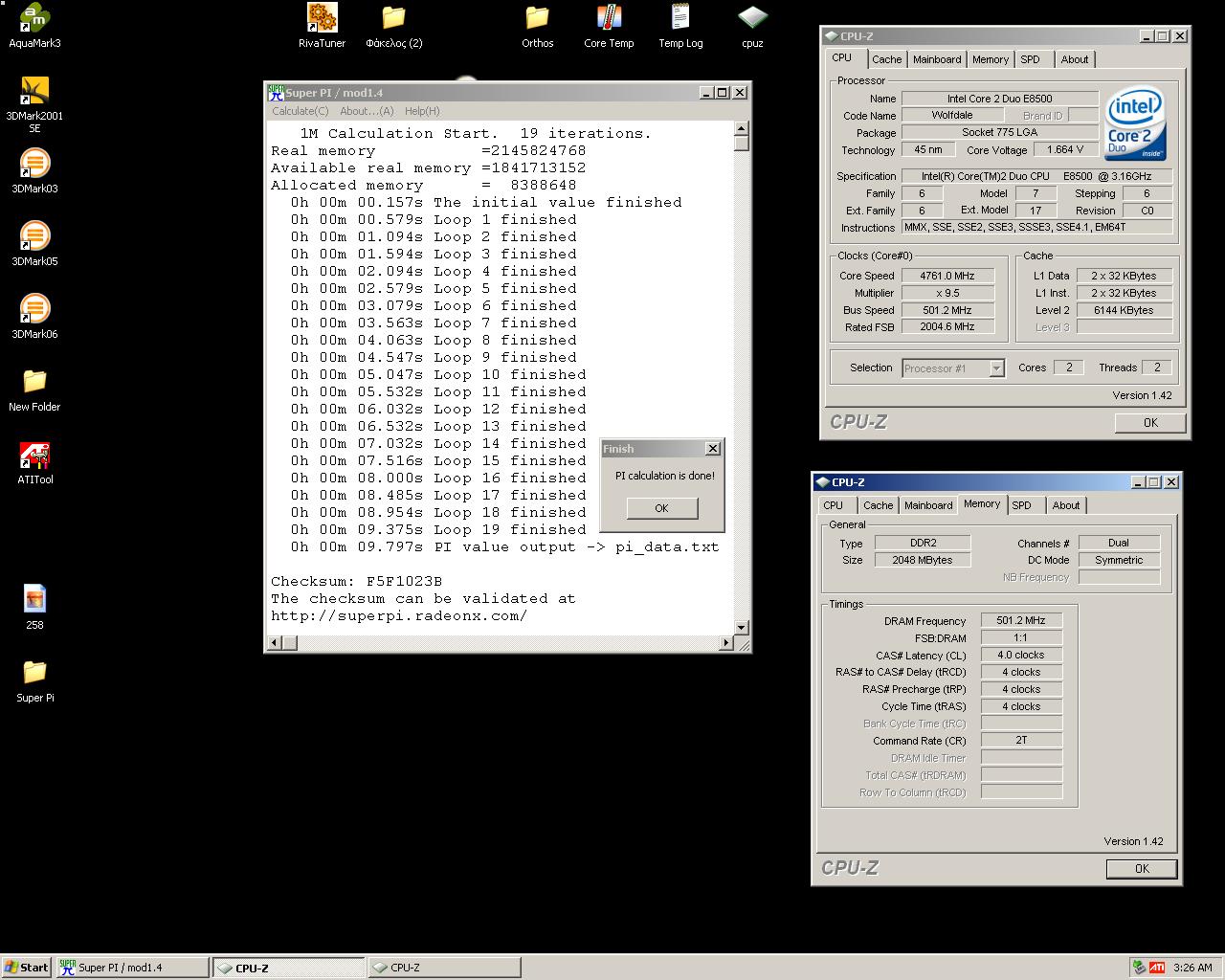The width and height of the screenshot is (1225, 980).
Task: Open the About...(A) menu in Super PI
Action: (367, 111)
